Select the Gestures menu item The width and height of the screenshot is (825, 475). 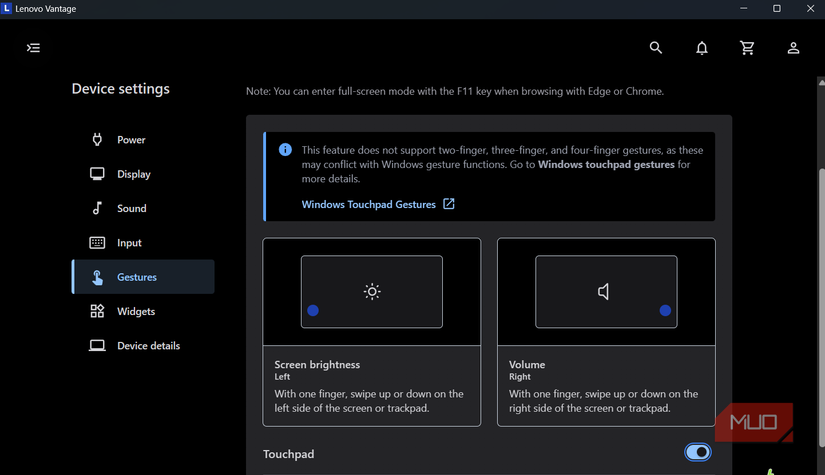click(x=143, y=277)
